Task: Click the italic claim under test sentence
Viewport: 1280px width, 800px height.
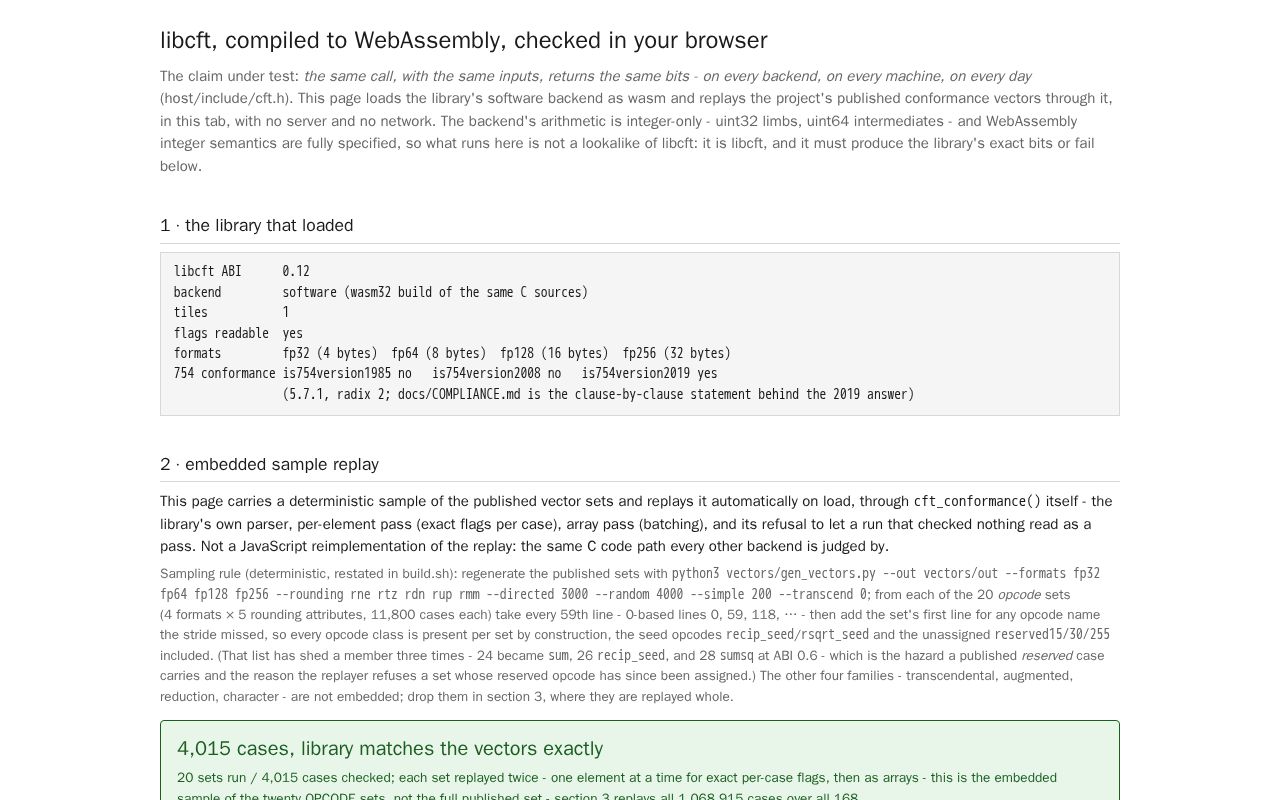Action: pyautogui.click(x=667, y=77)
